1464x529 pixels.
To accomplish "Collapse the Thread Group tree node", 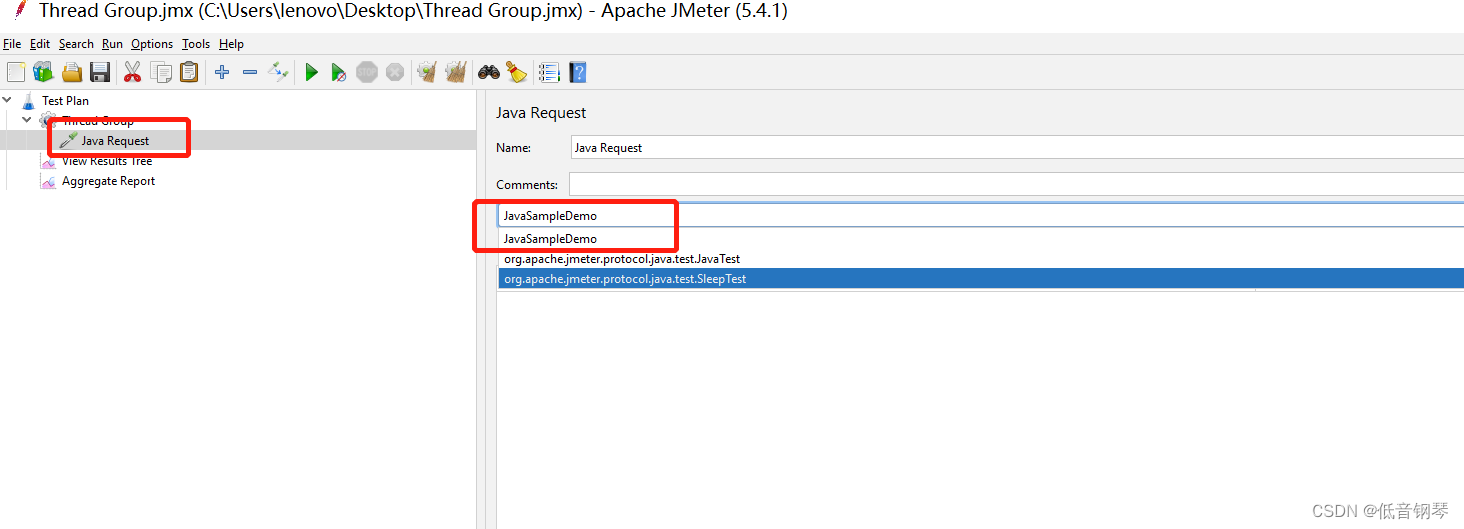I will point(27,120).
